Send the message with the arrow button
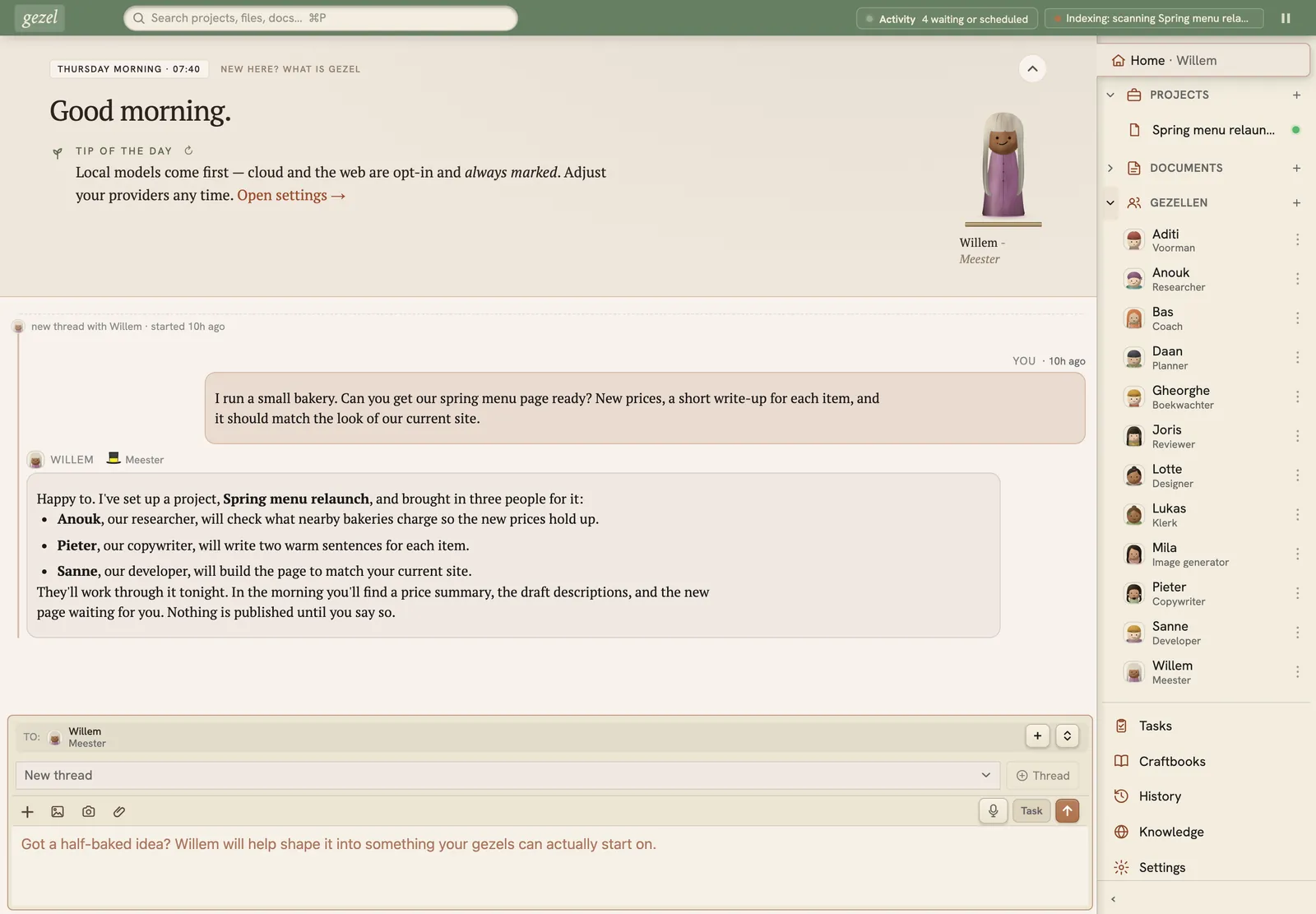 [x=1067, y=811]
